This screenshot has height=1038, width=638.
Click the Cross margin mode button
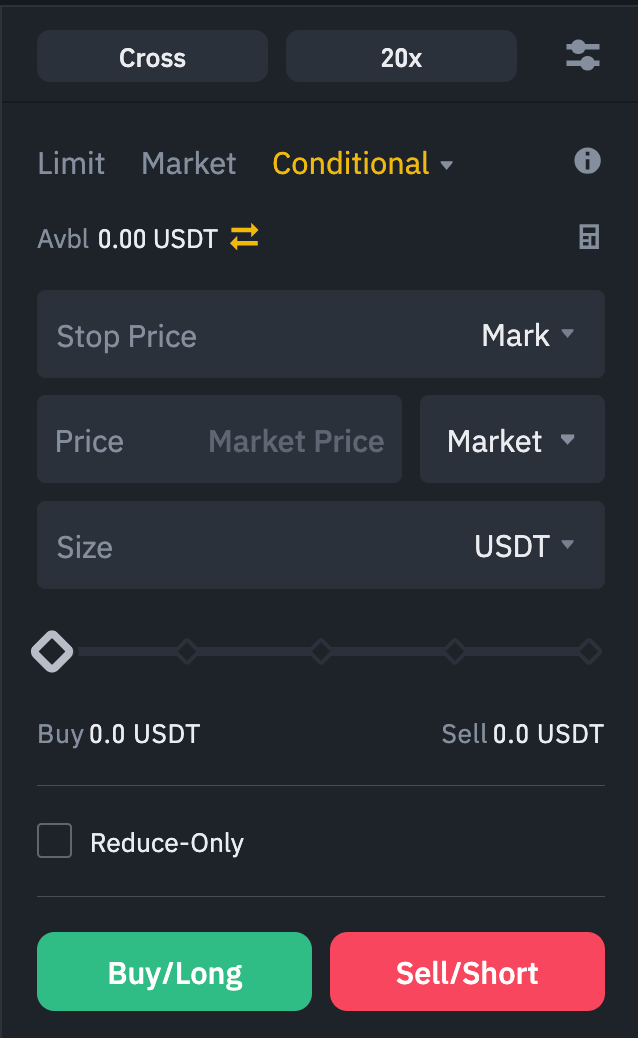point(152,57)
